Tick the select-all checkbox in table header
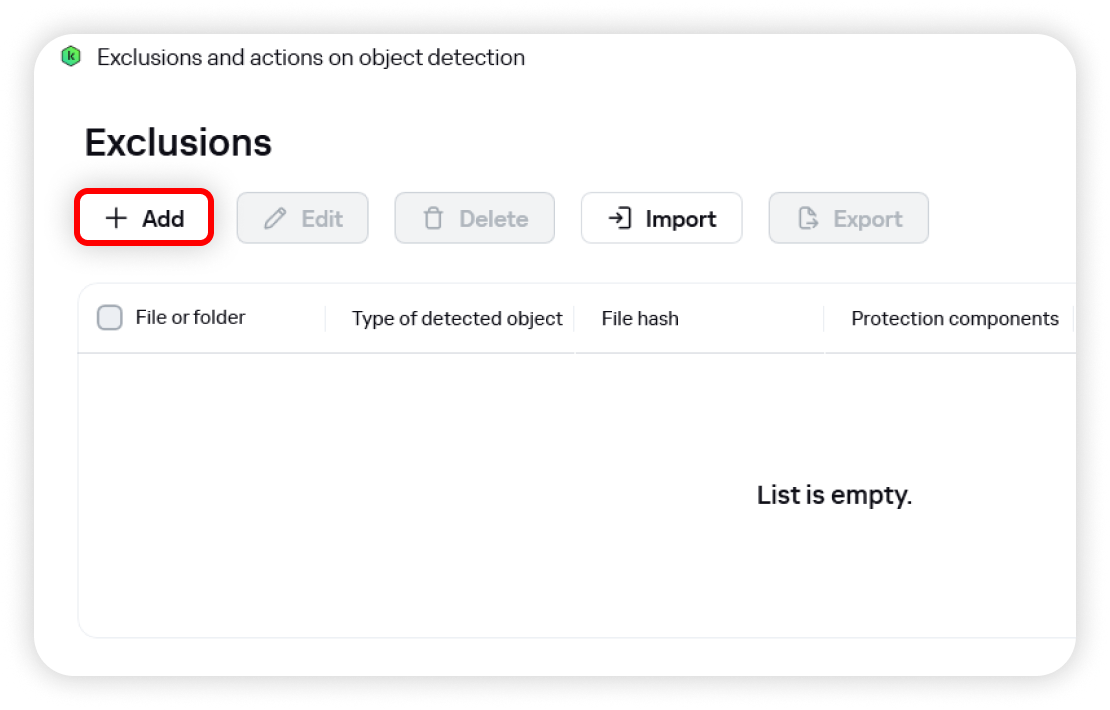The width and height of the screenshot is (1110, 710). click(109, 318)
